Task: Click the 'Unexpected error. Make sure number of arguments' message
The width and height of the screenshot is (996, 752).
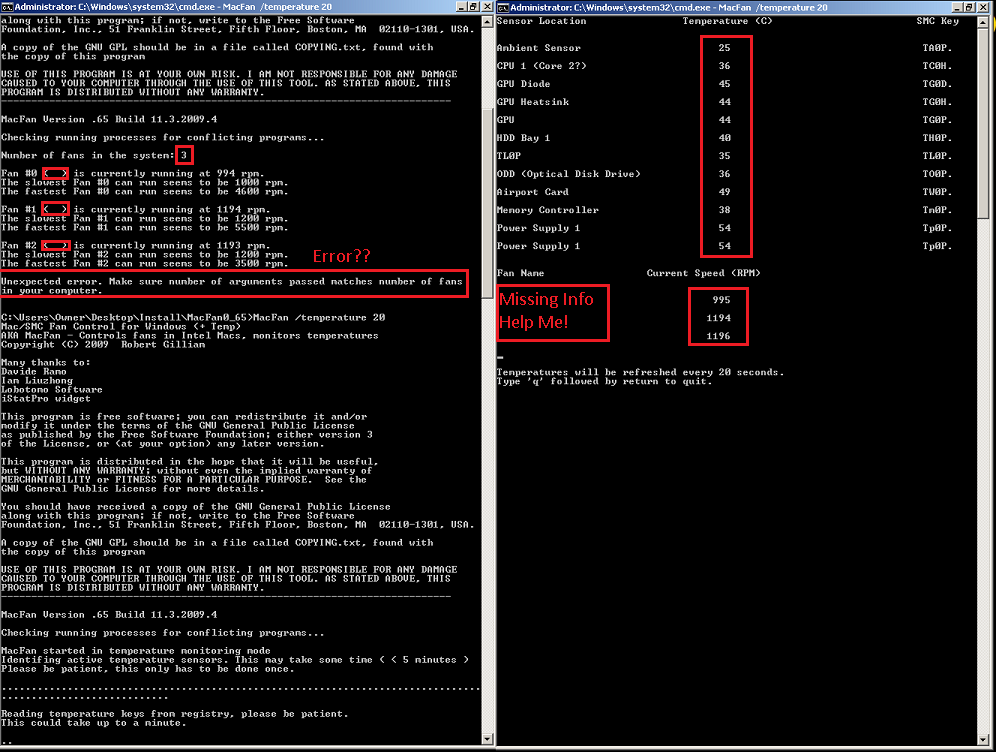Action: click(x=232, y=286)
